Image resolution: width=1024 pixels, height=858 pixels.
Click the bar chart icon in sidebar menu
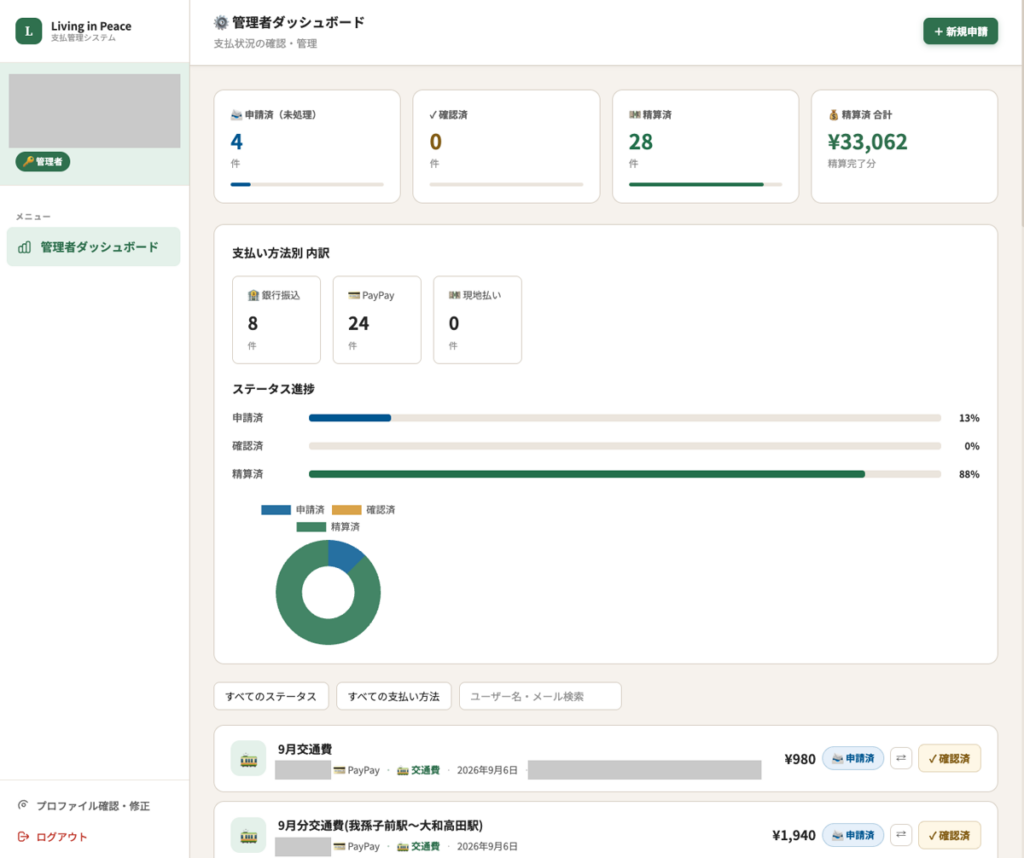pos(25,247)
